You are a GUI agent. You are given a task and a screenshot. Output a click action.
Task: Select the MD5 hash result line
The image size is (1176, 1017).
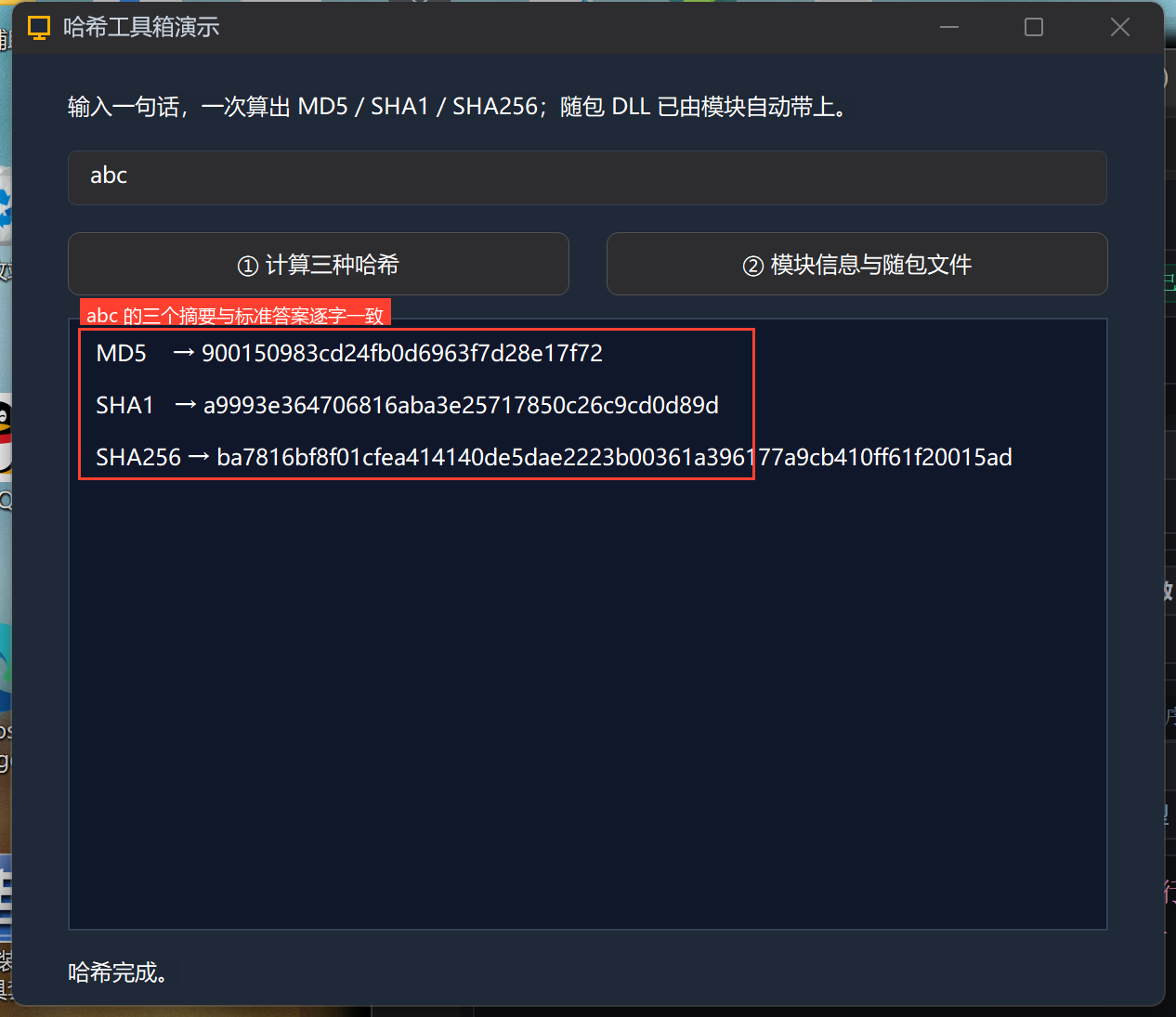point(349,353)
